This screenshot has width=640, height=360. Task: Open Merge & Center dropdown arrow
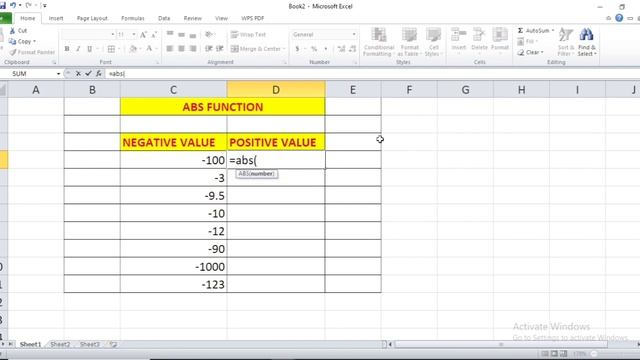[284, 49]
